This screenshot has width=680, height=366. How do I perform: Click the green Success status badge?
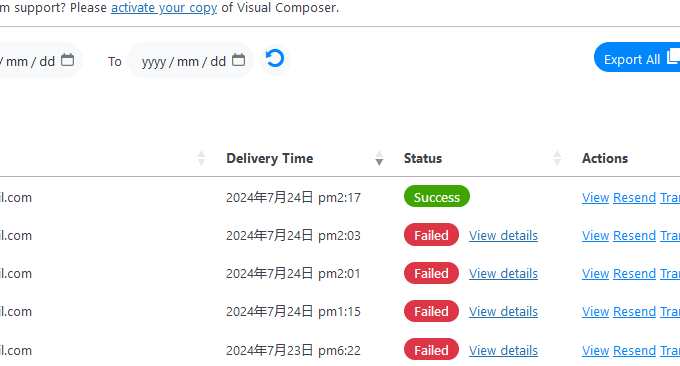click(x=437, y=196)
